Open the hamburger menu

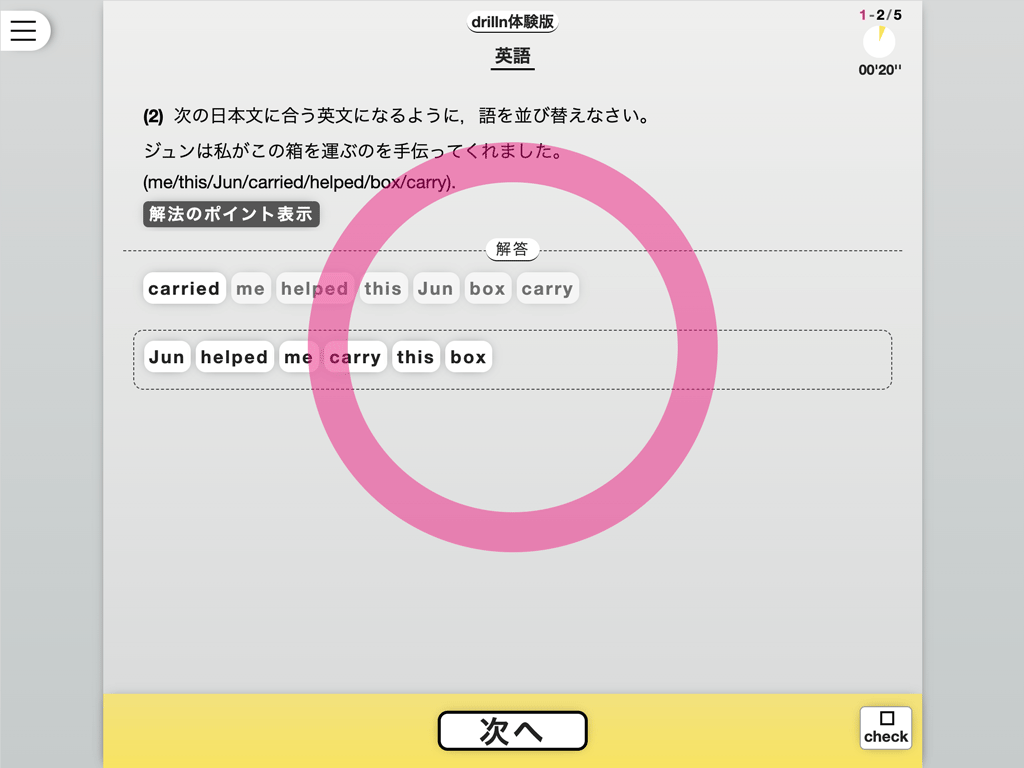tap(23, 31)
